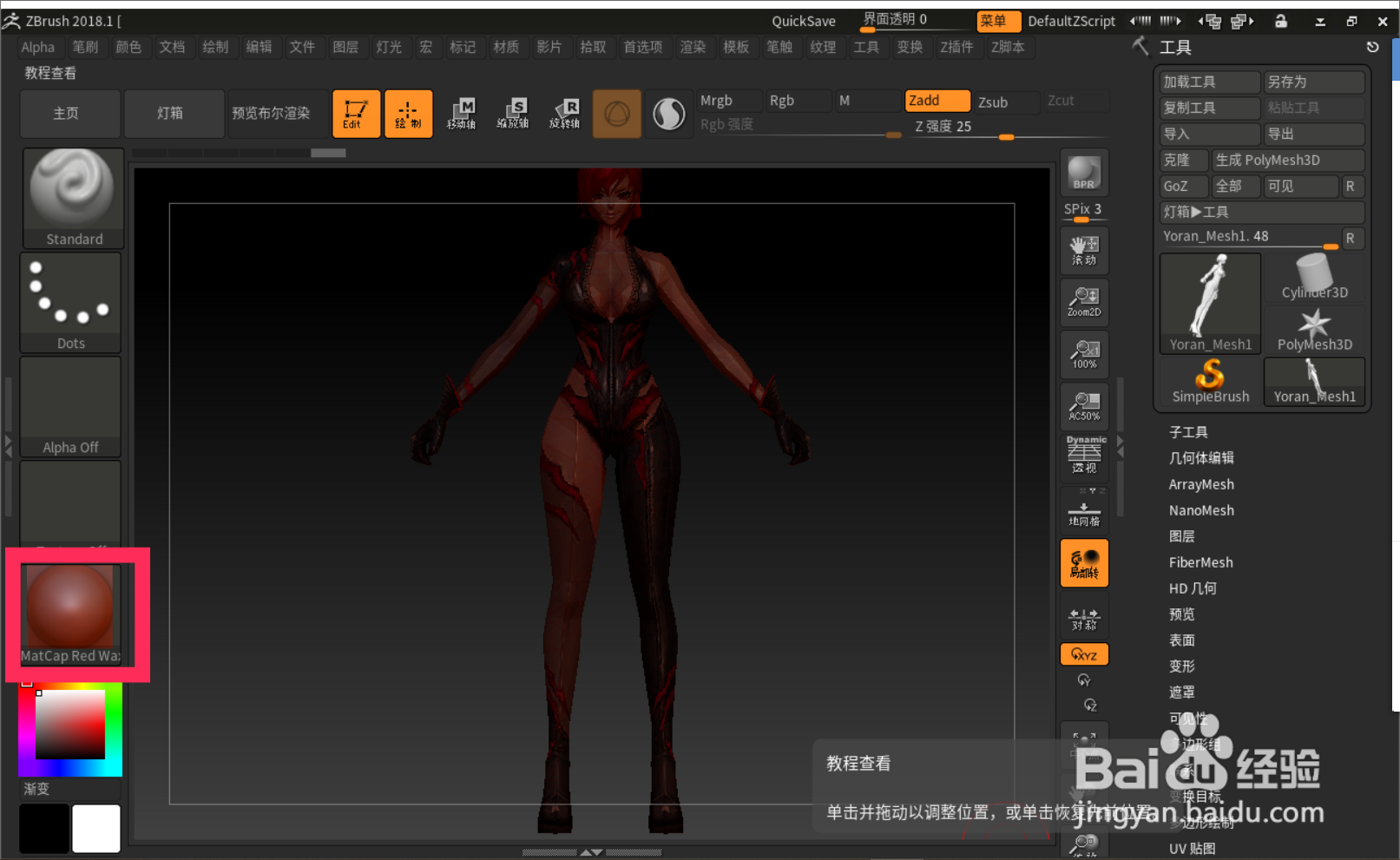Expand the HD 几何 subpalette

click(x=1193, y=588)
